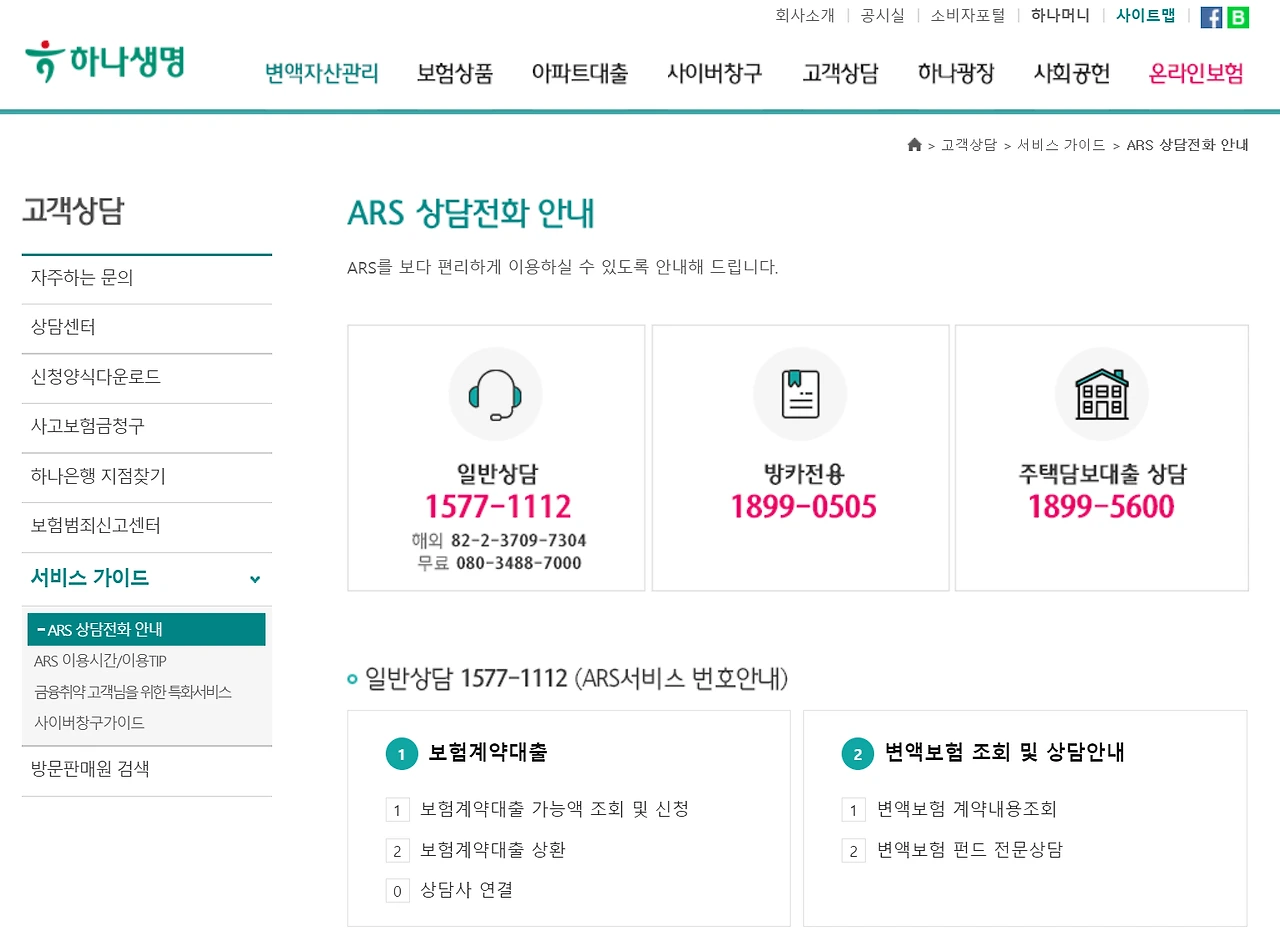Click 변액보험 조회 및 상담안내 heading
Screen dimensions: 1280x931
click(1005, 753)
